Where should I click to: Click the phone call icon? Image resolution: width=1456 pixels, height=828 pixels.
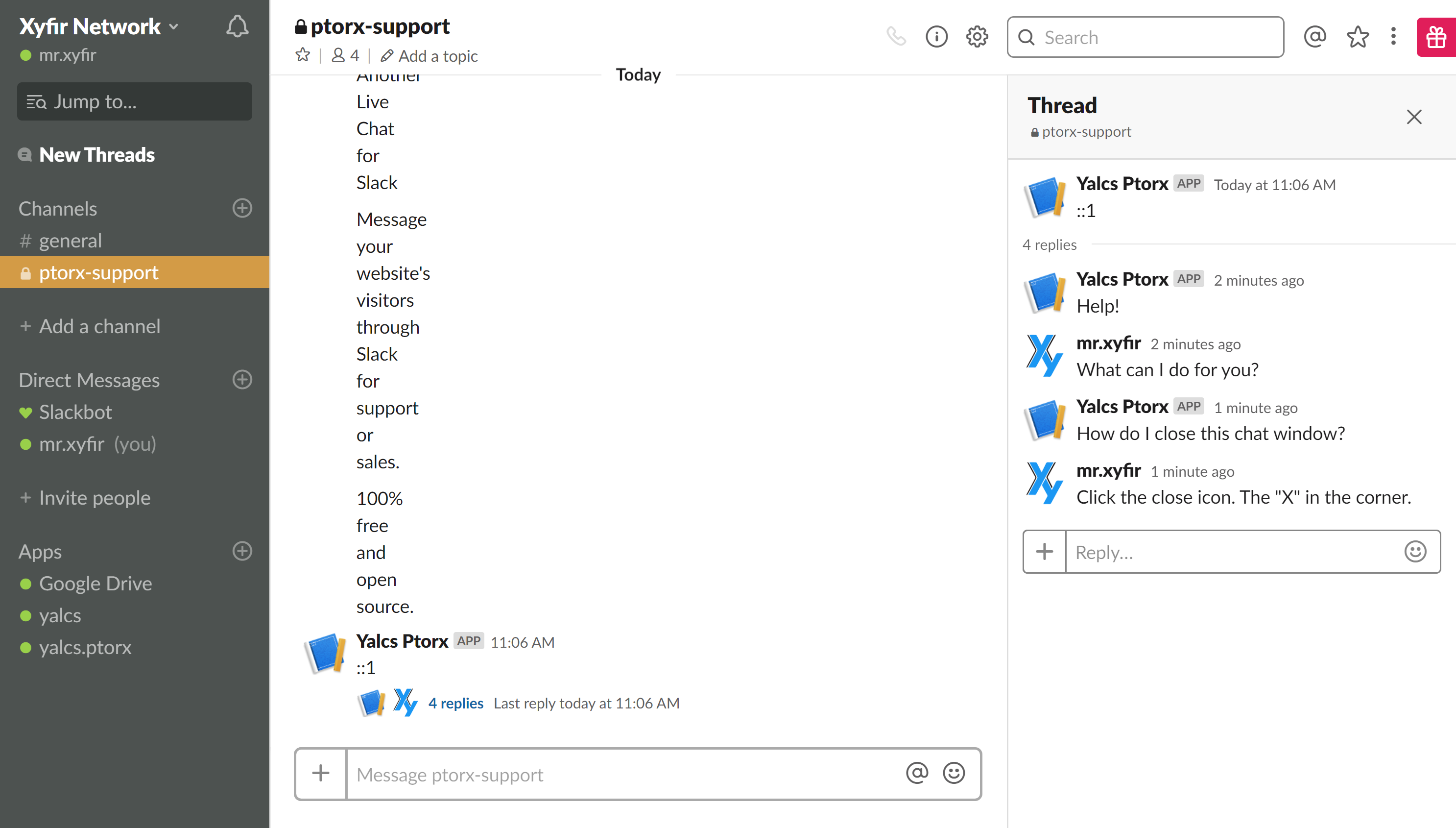(x=896, y=37)
